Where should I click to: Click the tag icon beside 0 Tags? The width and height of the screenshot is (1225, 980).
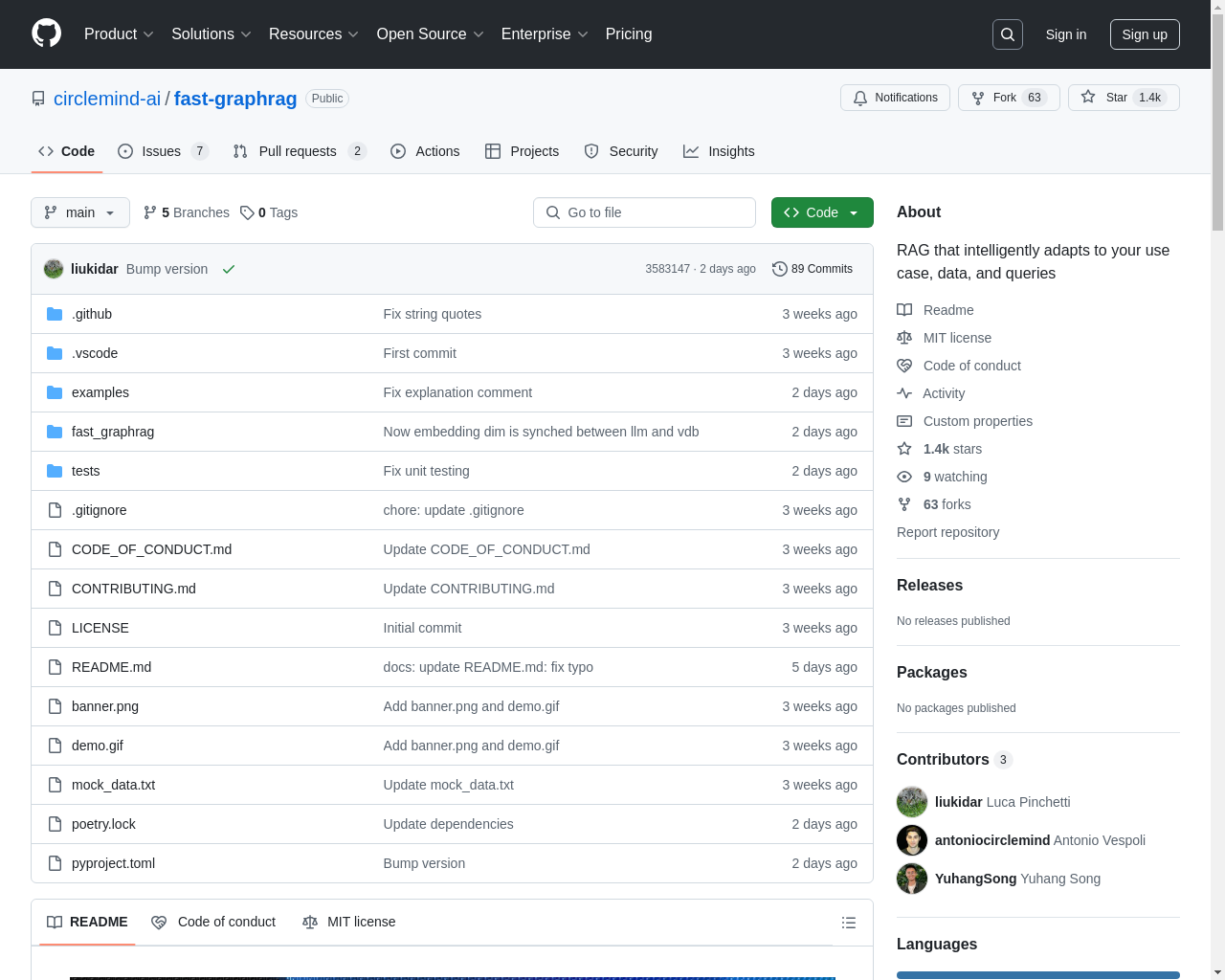click(247, 212)
